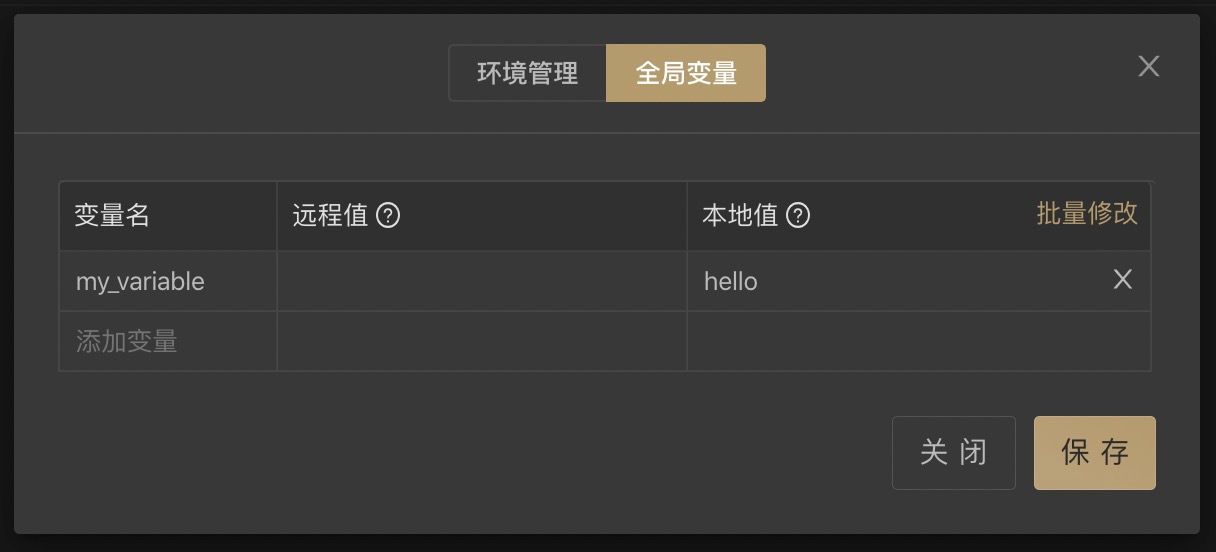
Task: Click the 远程值 column header label
Action: 330,215
